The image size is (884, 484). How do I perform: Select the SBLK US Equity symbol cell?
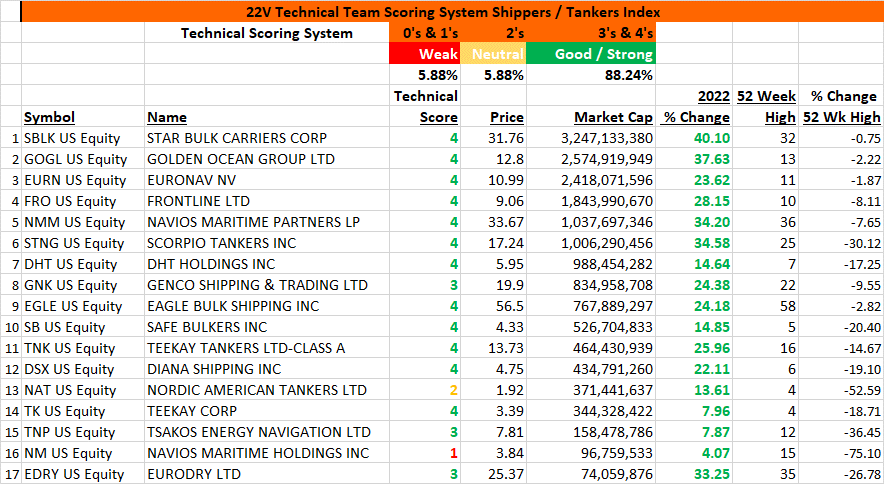[x=83, y=138]
